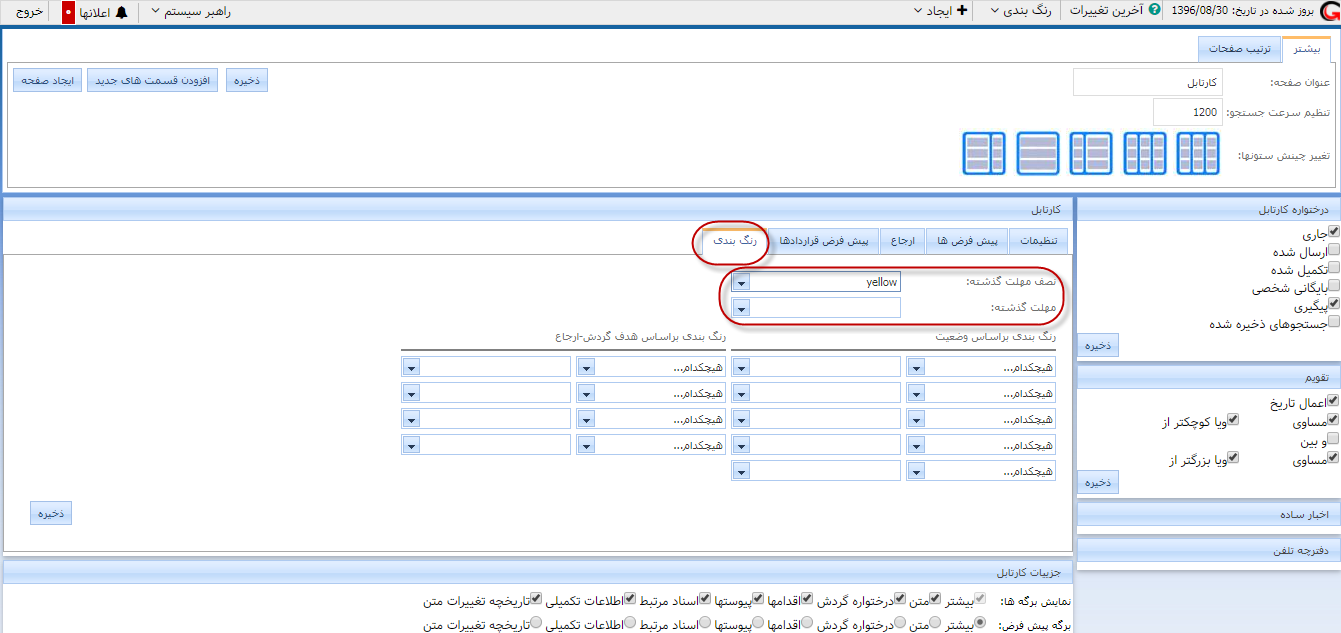1341x633 pixels.
Task: Toggle the اعمال تاریخ checkbox
Action: tap(1333, 401)
